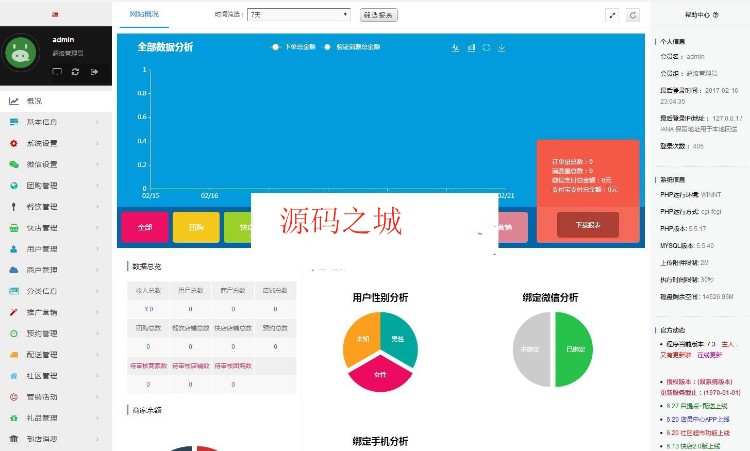750x451 pixels.
Task: Open the 6.20 店员中心APP上线 news link
Action: pos(698,419)
